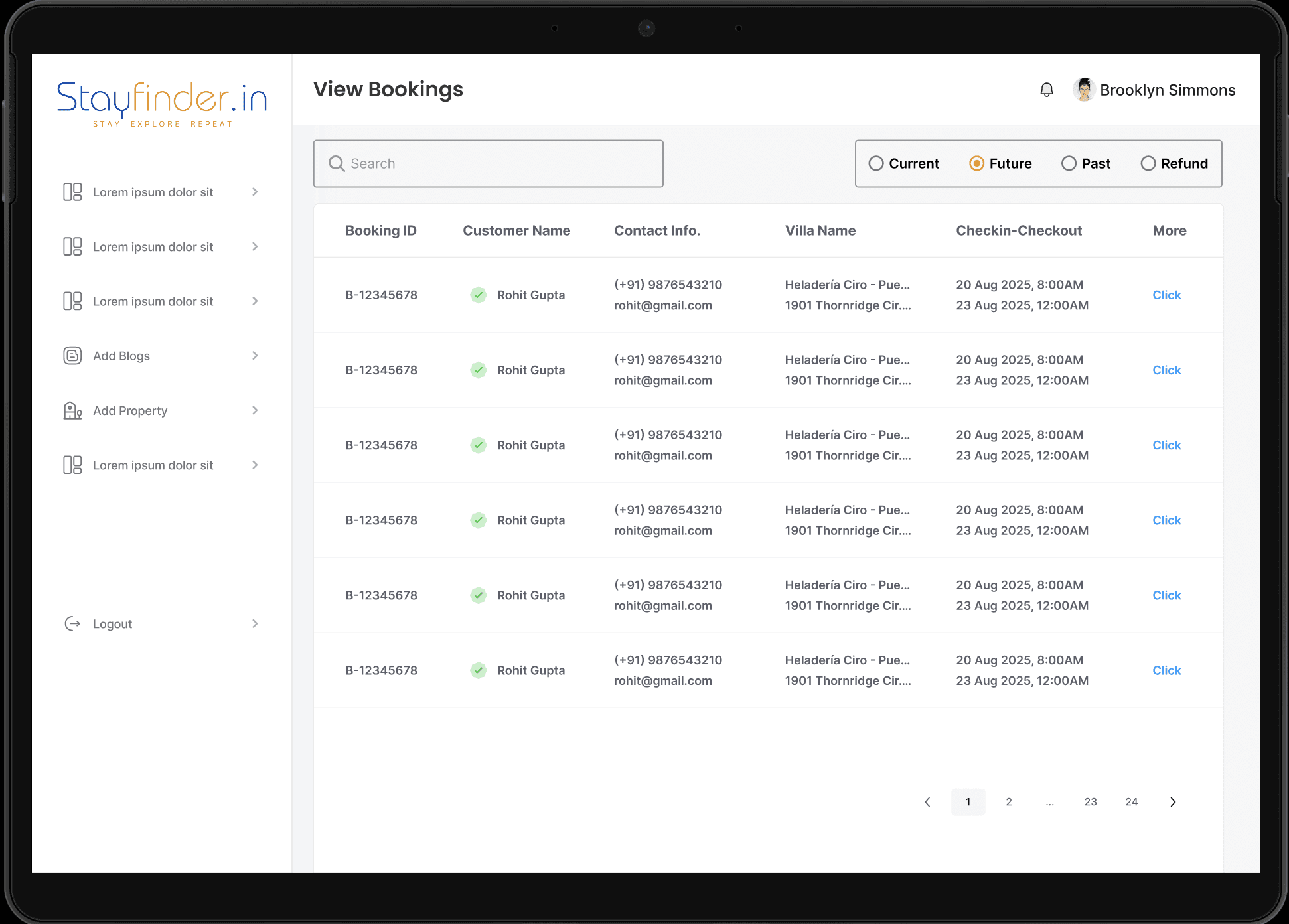
Task: Click the first booking's Click link
Action: (x=1166, y=295)
